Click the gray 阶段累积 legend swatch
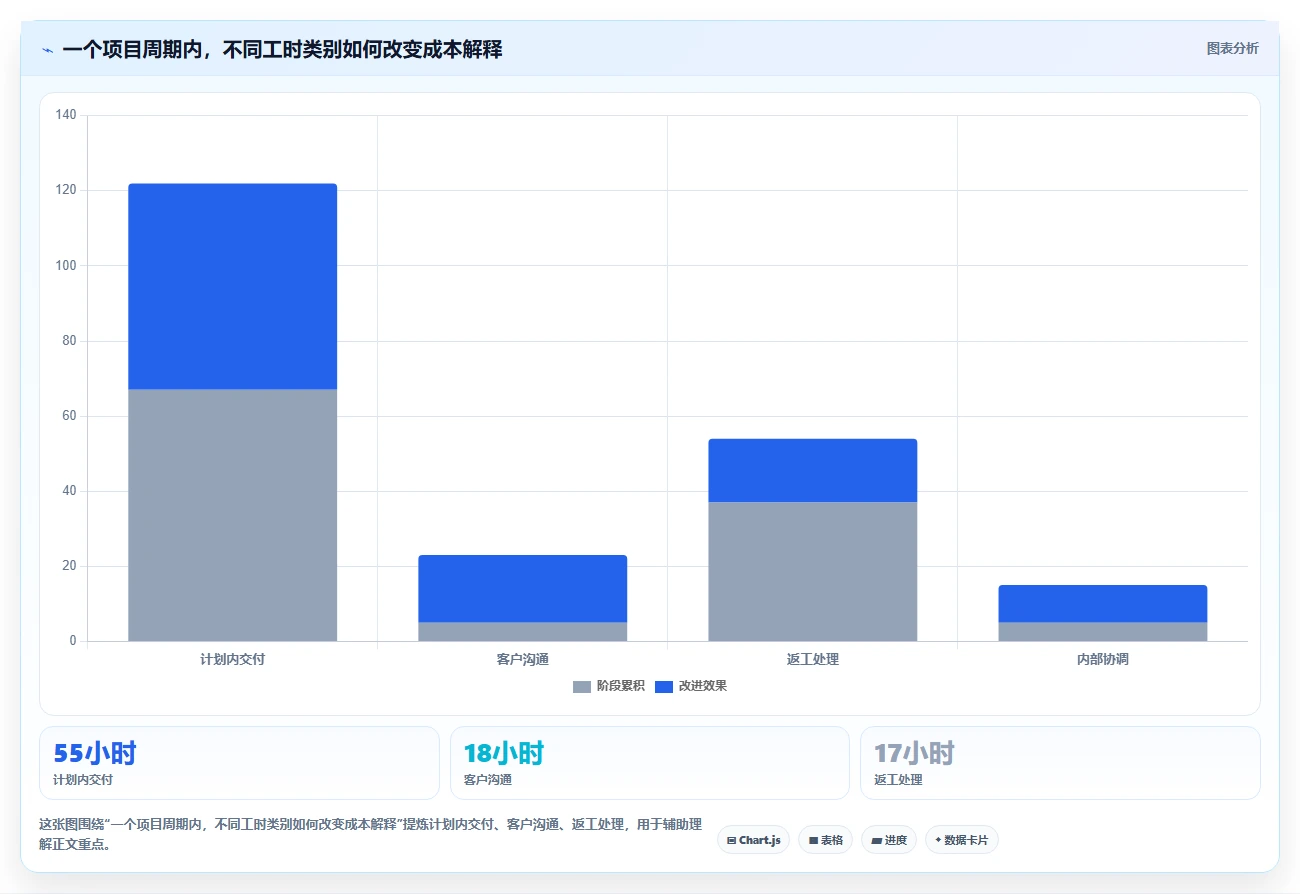This screenshot has height=894, width=1300. (582, 686)
